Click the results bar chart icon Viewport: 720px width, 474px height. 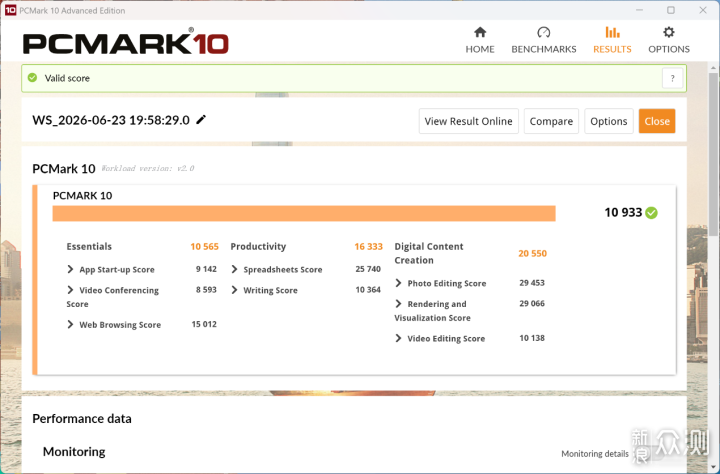(x=612, y=32)
